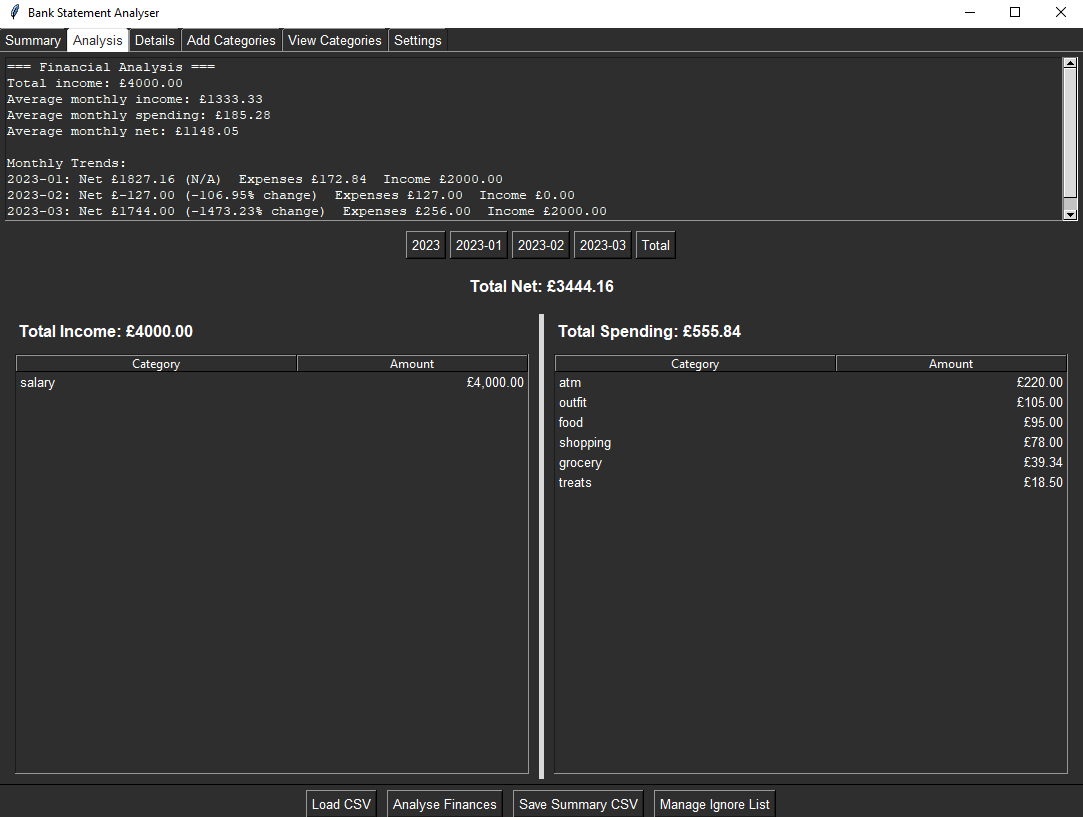Click the £105.00 outfit amount
Image resolution: width=1083 pixels, height=817 pixels.
tap(1039, 403)
